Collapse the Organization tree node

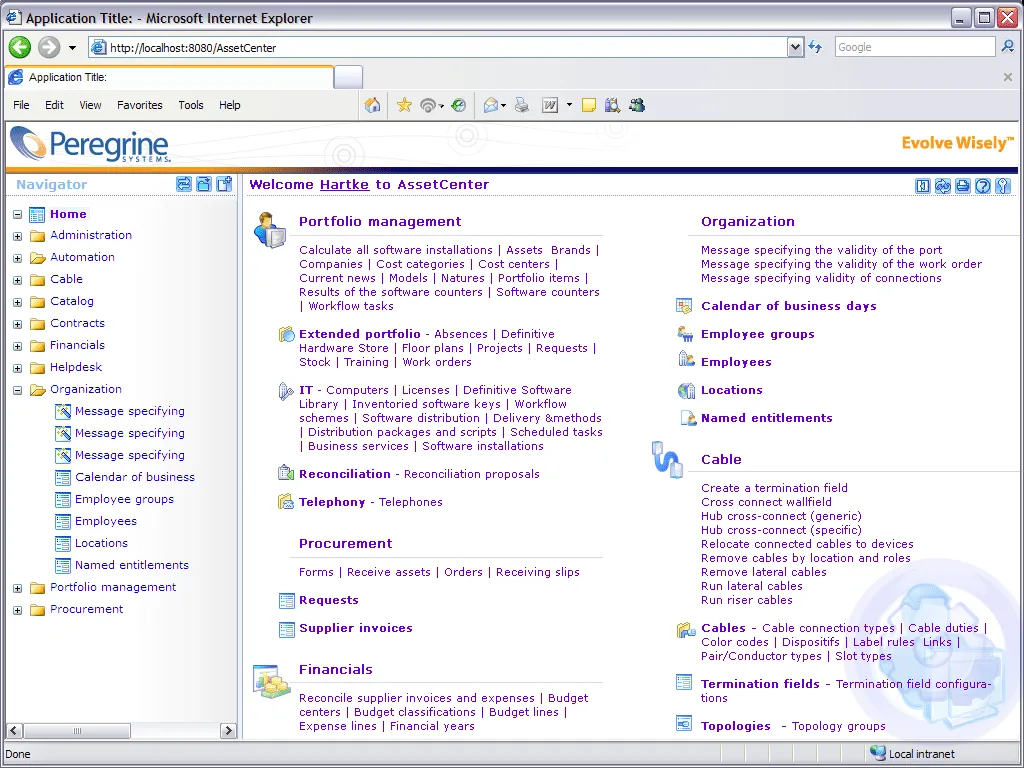[x=18, y=391]
